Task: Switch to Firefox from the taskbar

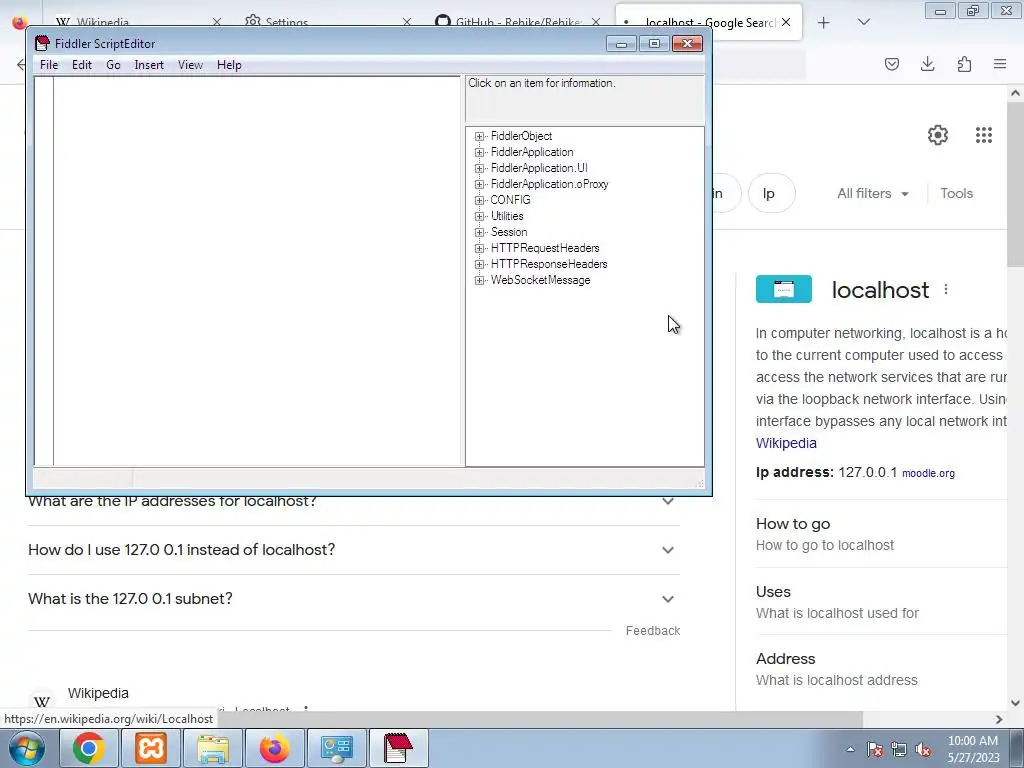Action: 274,748
